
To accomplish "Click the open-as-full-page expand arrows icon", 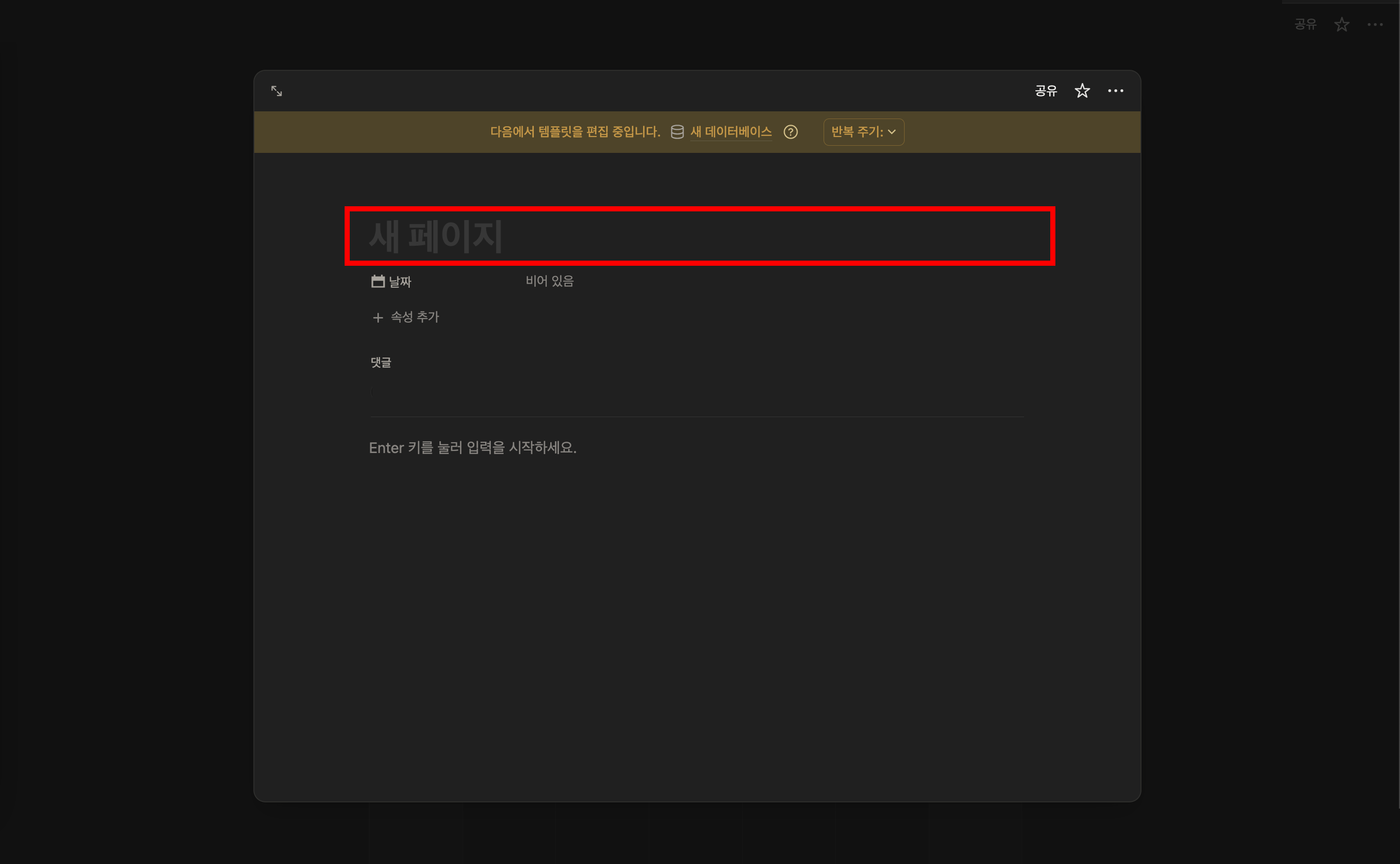I will coord(276,91).
